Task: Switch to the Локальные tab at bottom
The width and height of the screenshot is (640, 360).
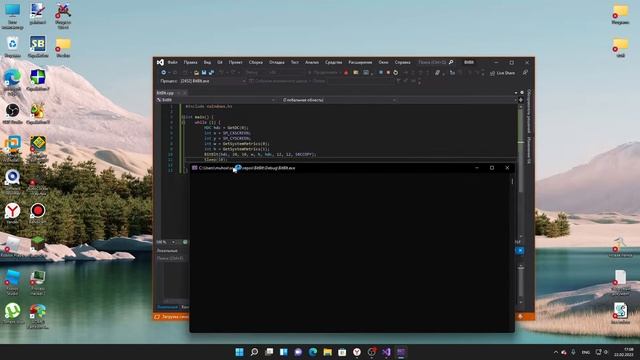Action: point(167,307)
